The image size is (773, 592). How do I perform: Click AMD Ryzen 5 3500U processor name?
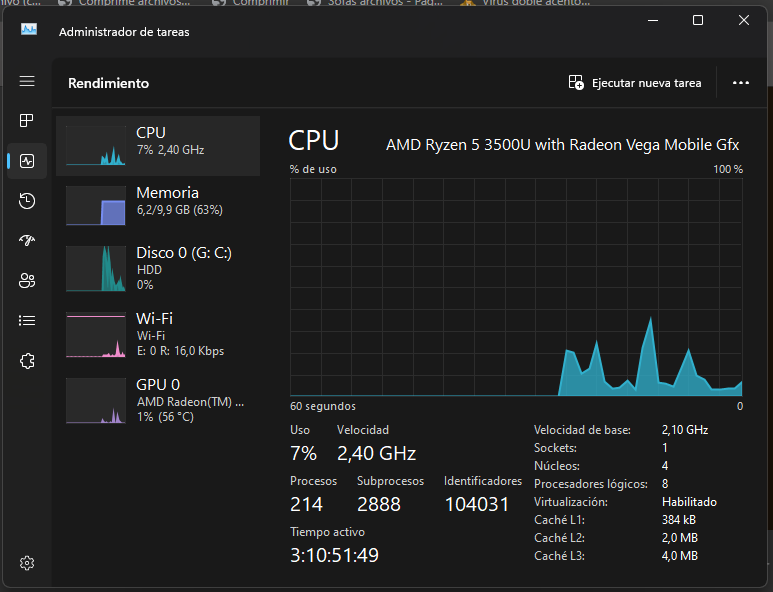click(562, 145)
